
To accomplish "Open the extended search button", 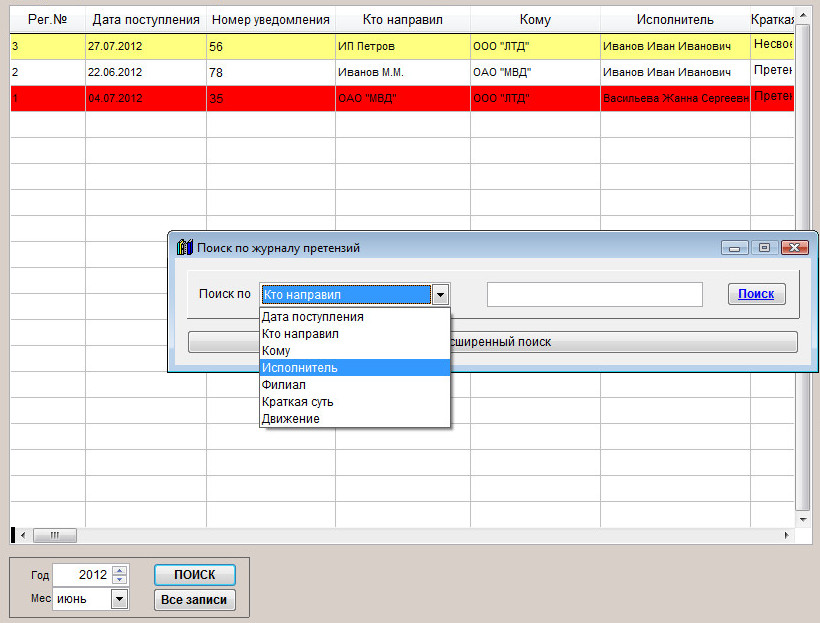I will pos(493,342).
